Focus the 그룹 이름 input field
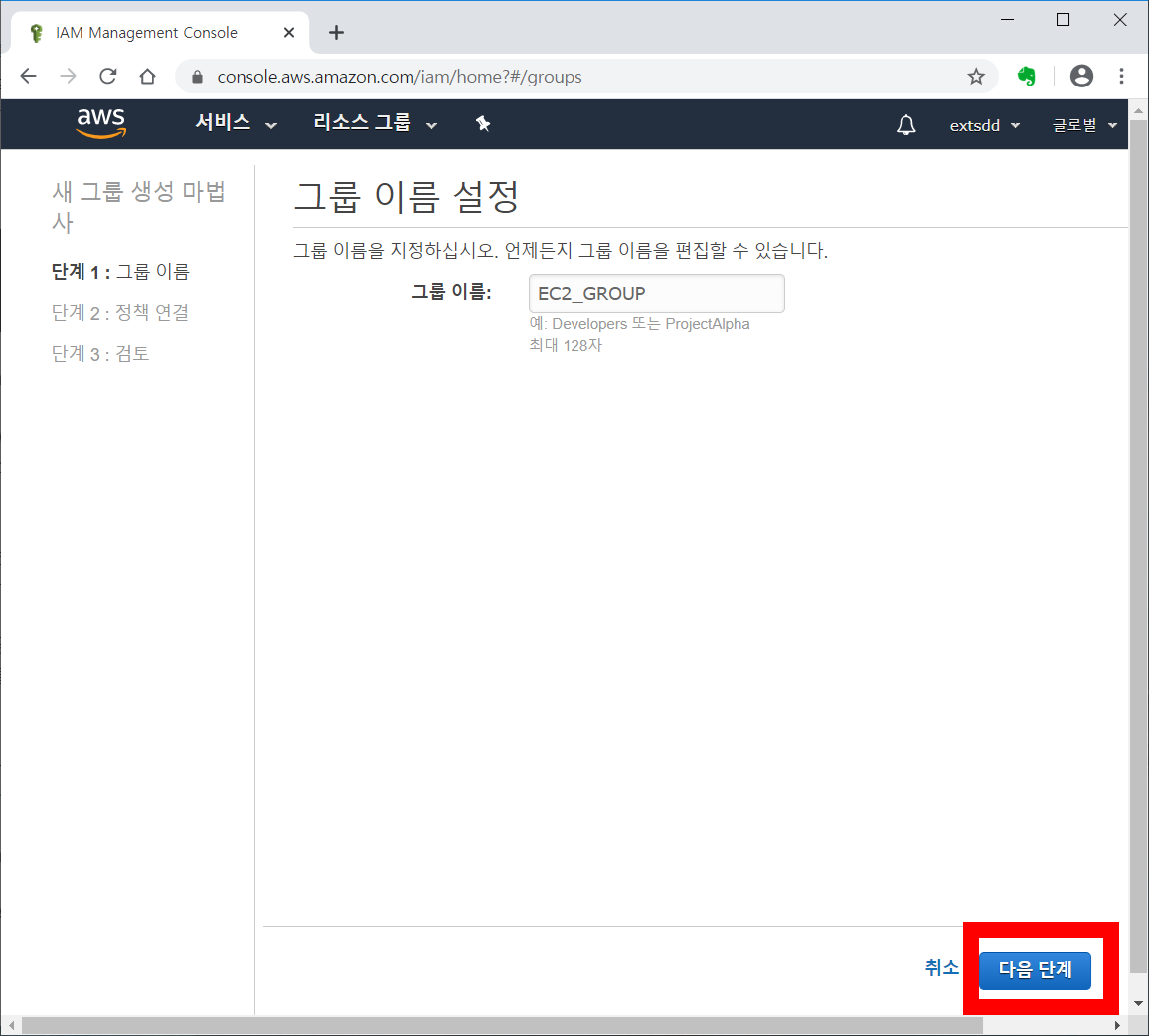This screenshot has height=1036, width=1149. (657, 294)
